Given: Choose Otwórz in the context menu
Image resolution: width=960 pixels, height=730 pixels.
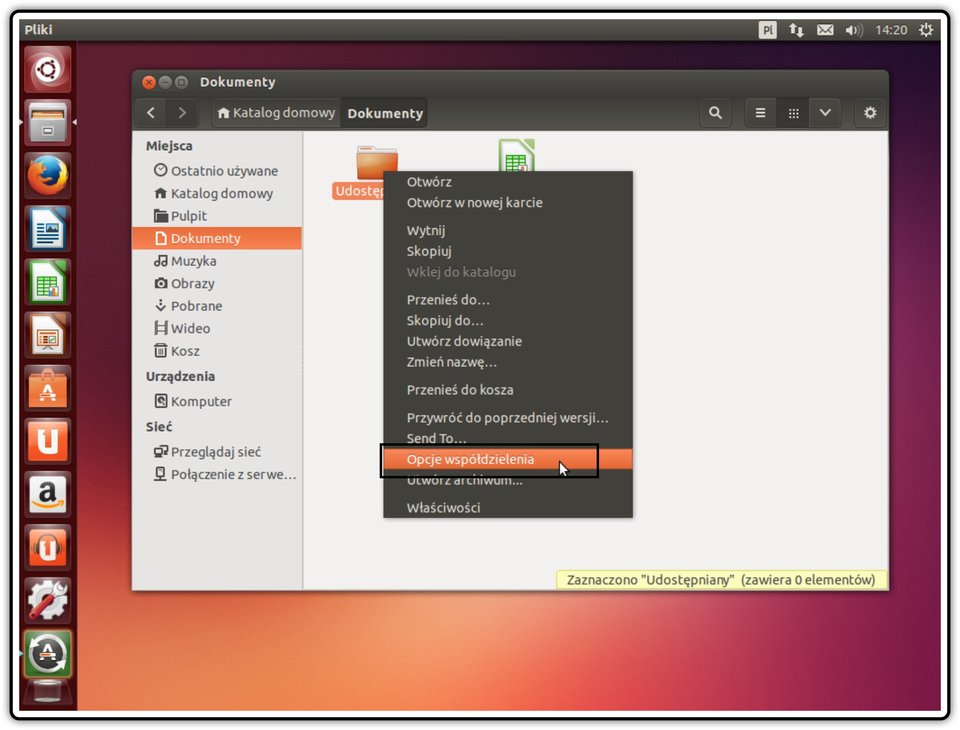Looking at the screenshot, I should point(508,182).
